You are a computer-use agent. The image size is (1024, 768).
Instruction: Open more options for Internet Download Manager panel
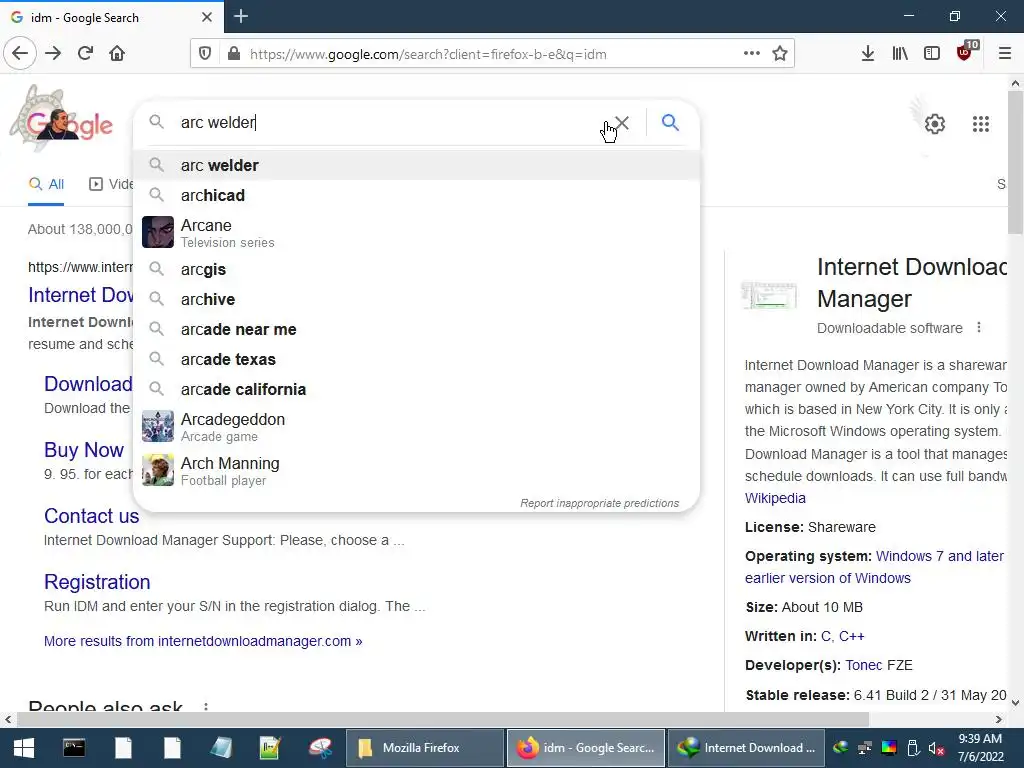978,327
